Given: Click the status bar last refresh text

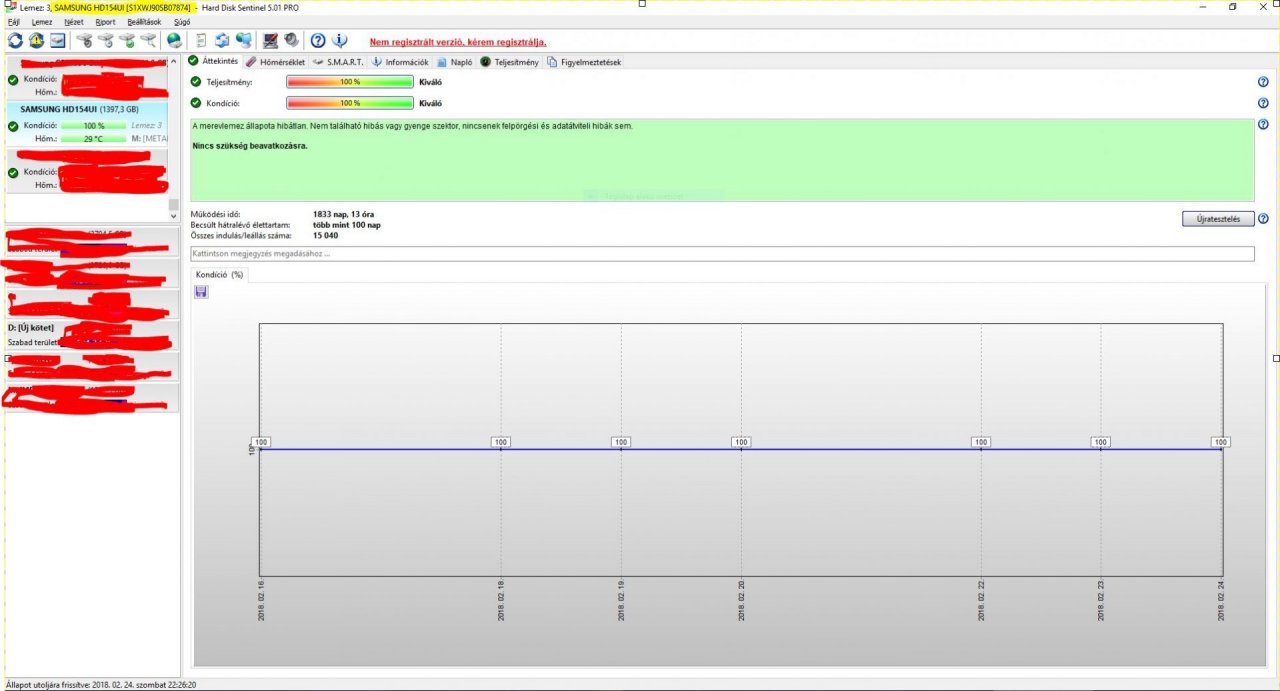Looking at the screenshot, I should point(101,685).
